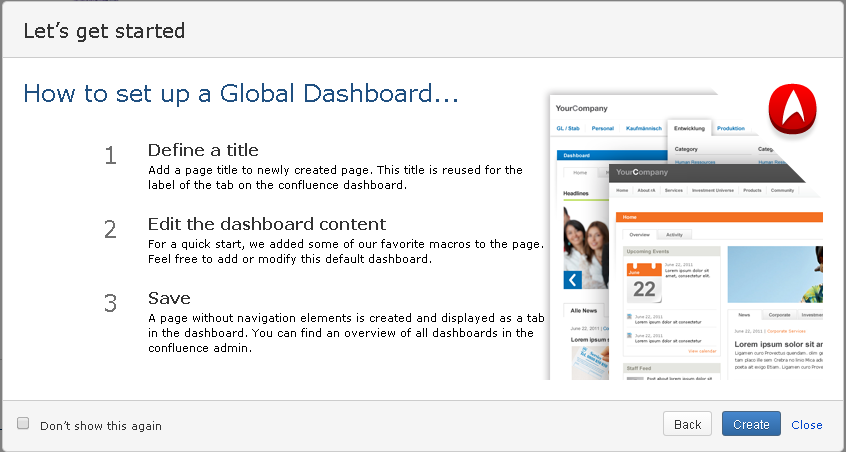Click the Close link
The width and height of the screenshot is (846, 452).
(806, 425)
